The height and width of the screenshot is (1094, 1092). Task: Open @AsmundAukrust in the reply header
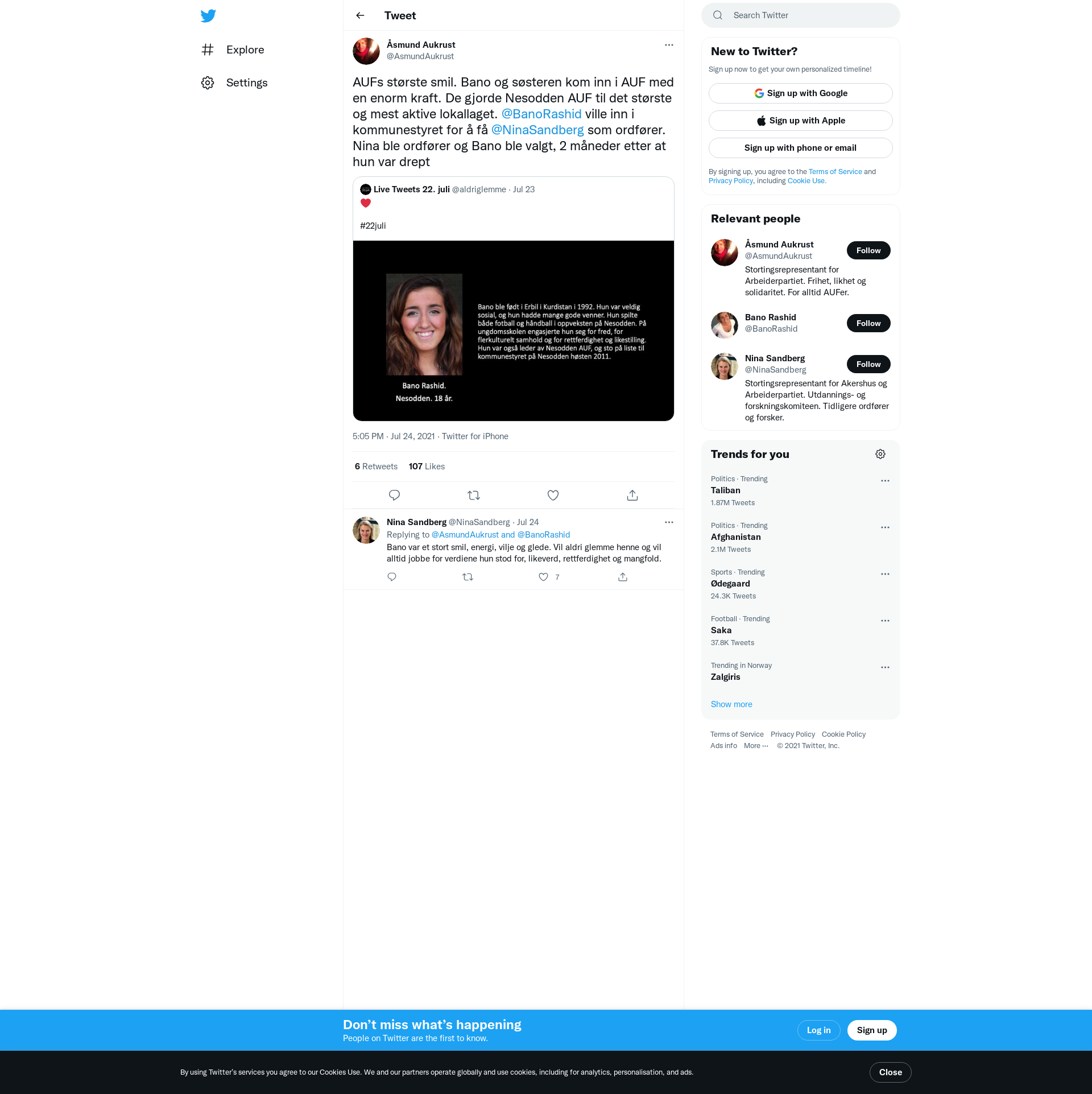tap(465, 535)
